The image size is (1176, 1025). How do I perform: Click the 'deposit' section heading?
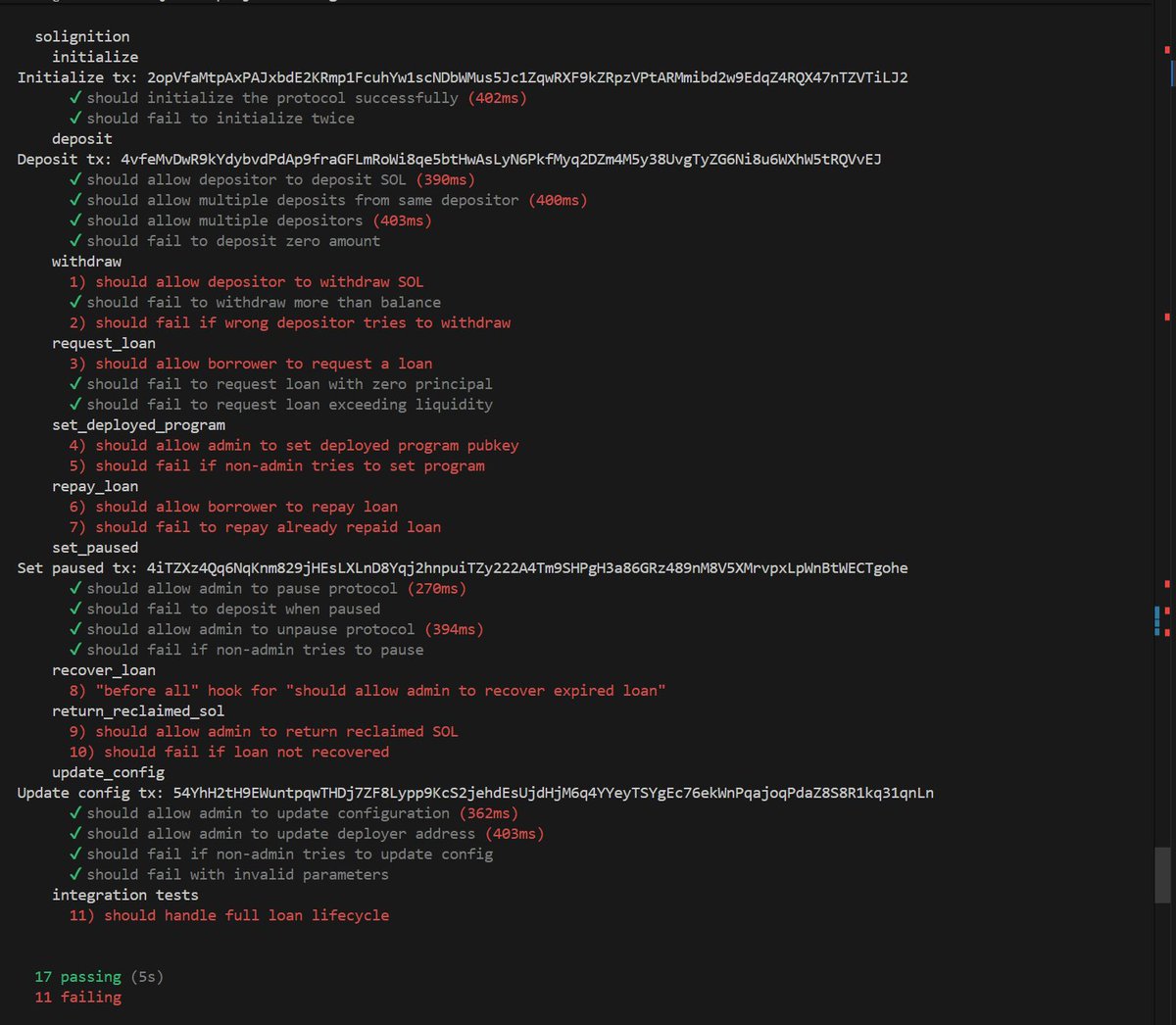pyautogui.click(x=82, y=139)
